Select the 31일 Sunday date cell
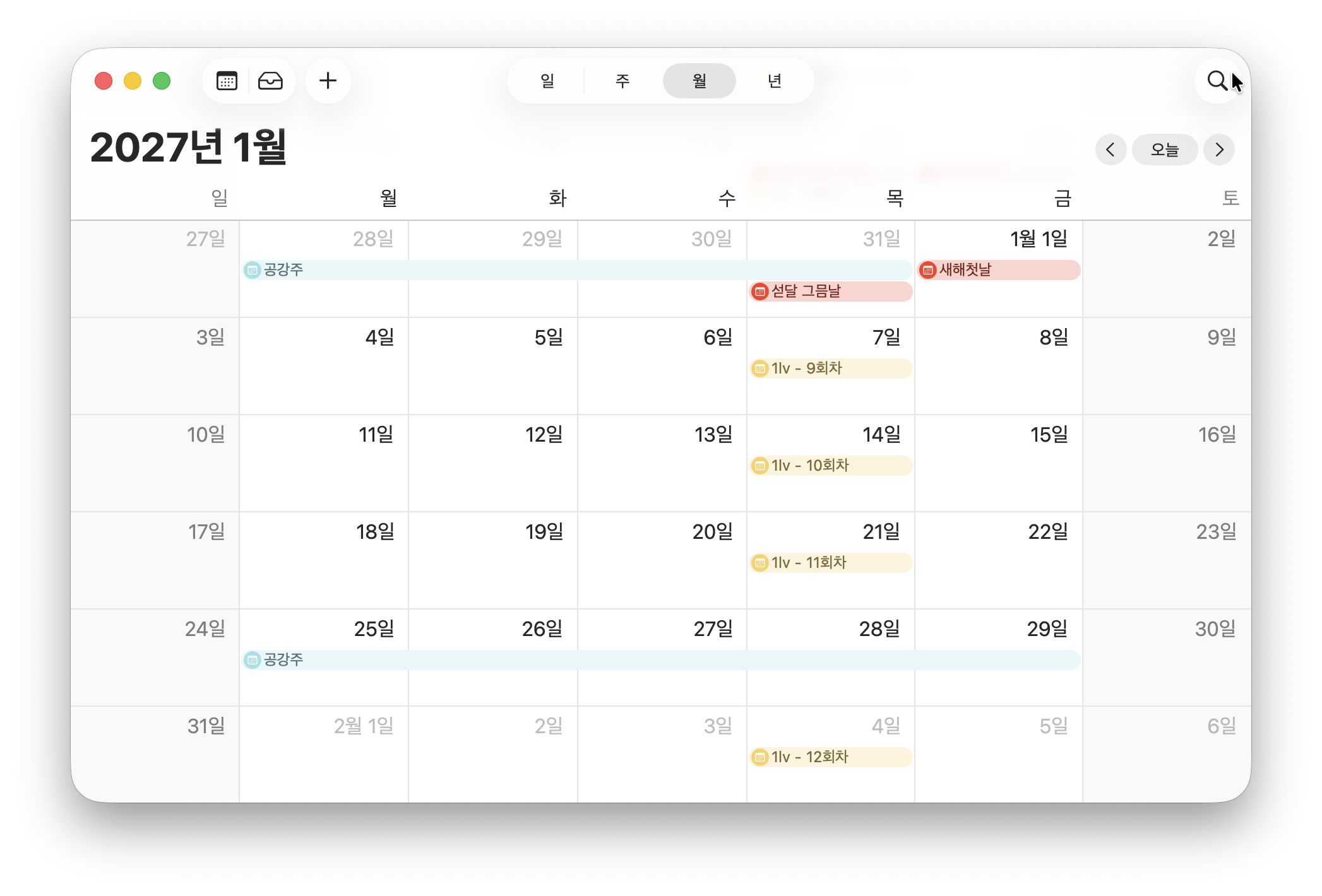1322x896 pixels. tap(155, 754)
